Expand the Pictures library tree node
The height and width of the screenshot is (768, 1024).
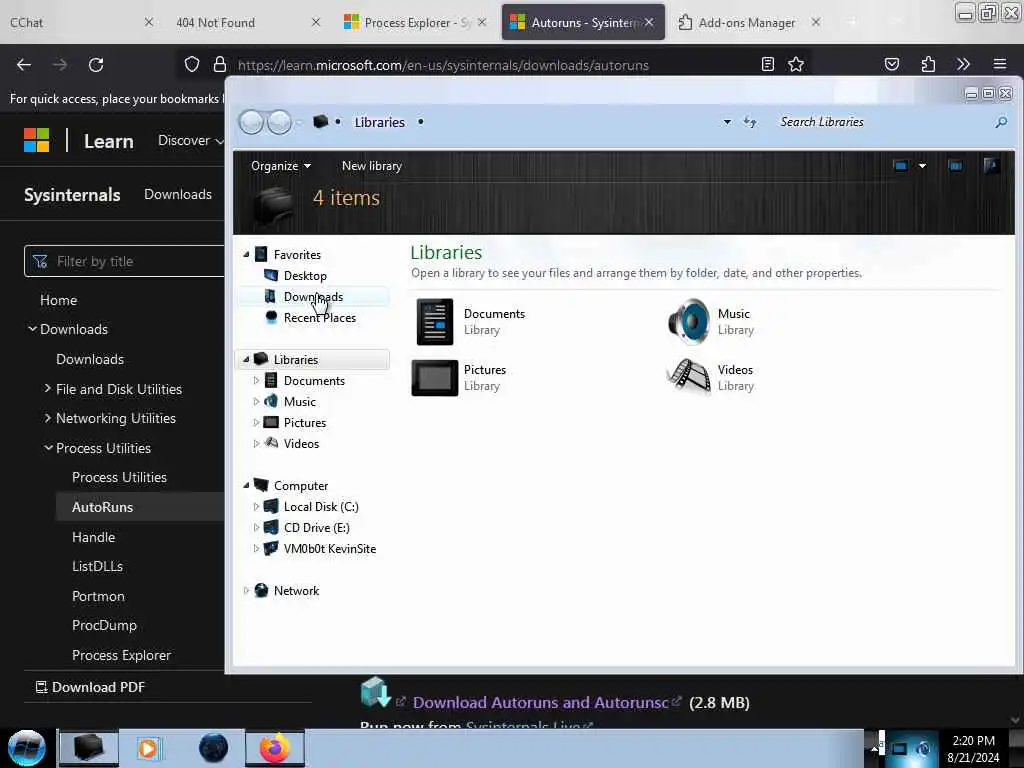pyautogui.click(x=256, y=423)
